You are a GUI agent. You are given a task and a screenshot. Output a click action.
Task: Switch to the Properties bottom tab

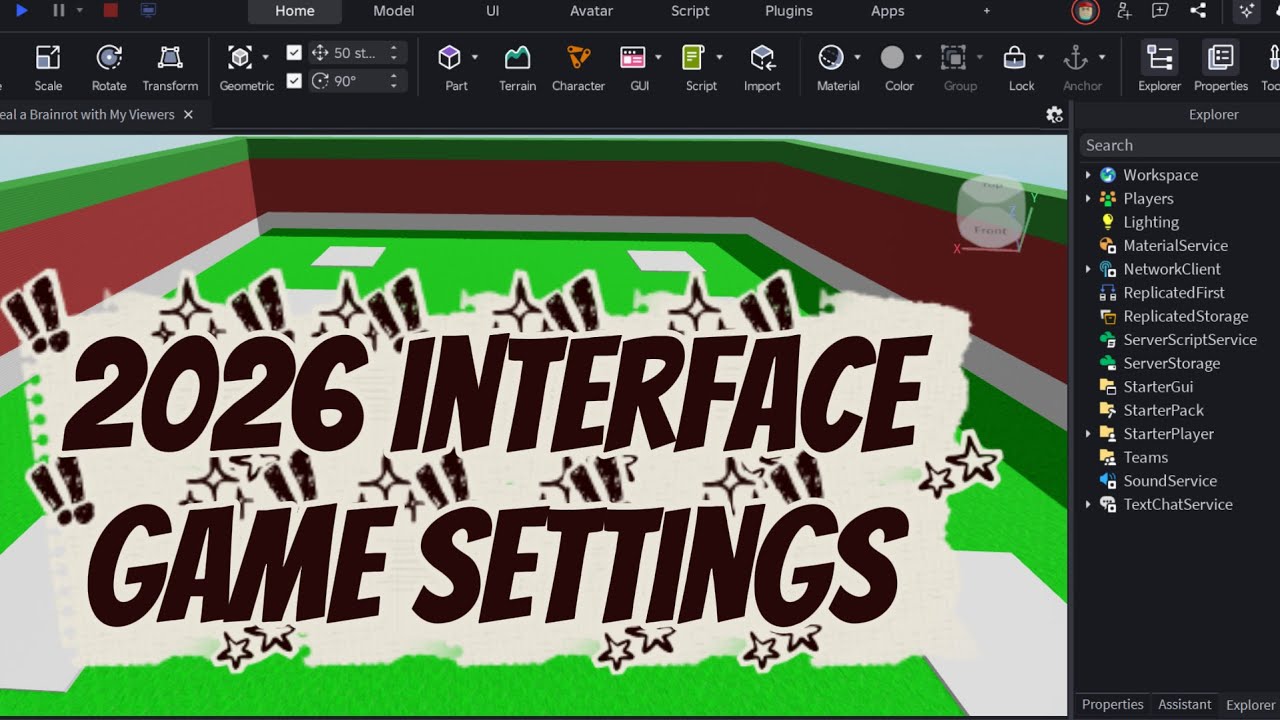point(1112,705)
